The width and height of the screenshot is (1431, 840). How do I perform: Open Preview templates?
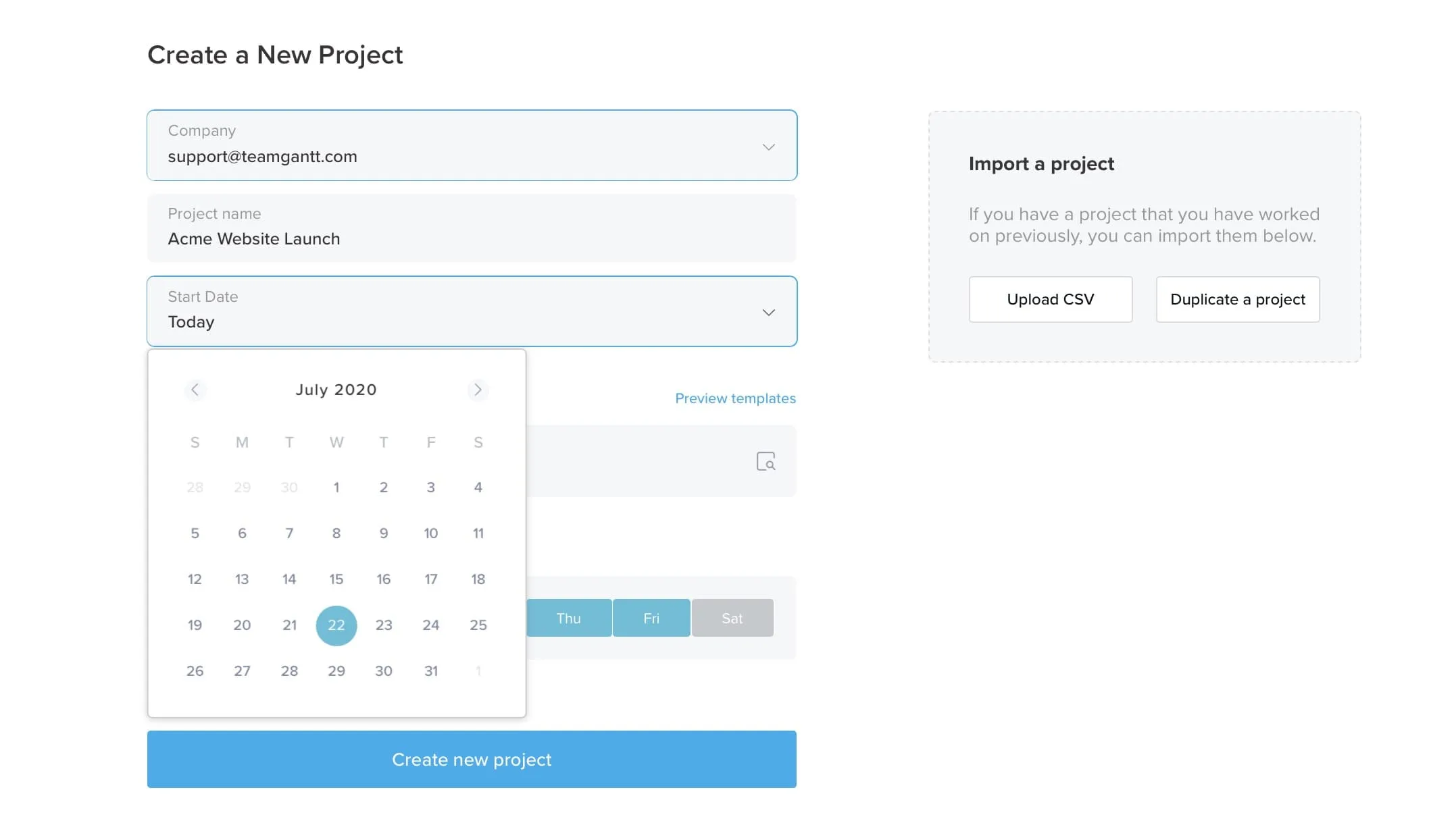tap(735, 398)
